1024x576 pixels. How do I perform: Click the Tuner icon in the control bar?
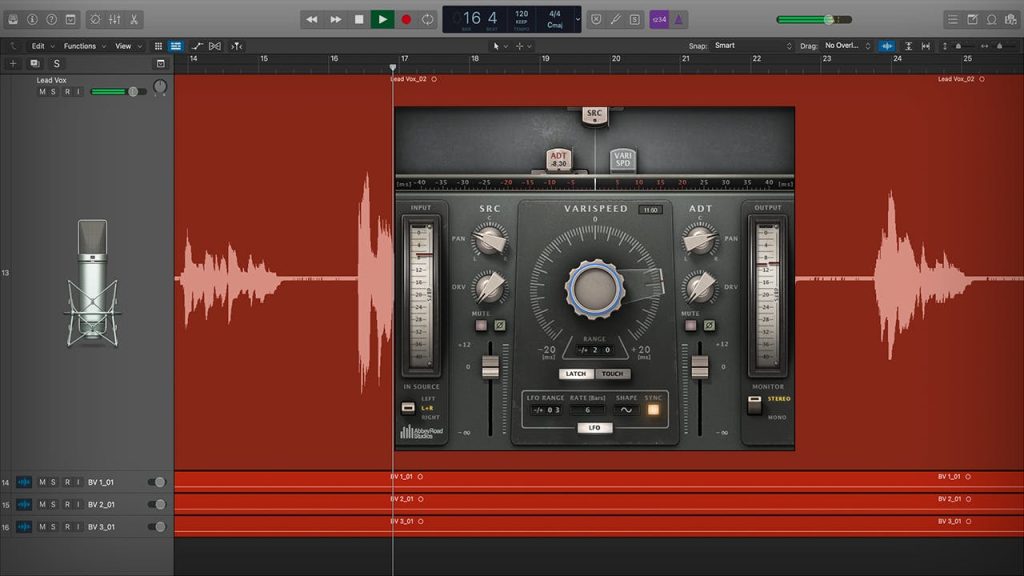tap(616, 17)
